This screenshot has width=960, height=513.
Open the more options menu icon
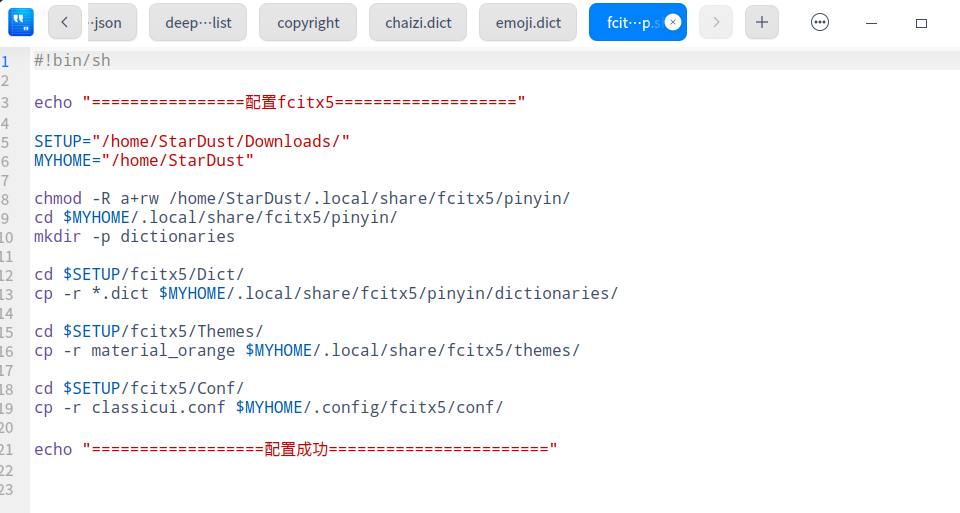[x=820, y=23]
